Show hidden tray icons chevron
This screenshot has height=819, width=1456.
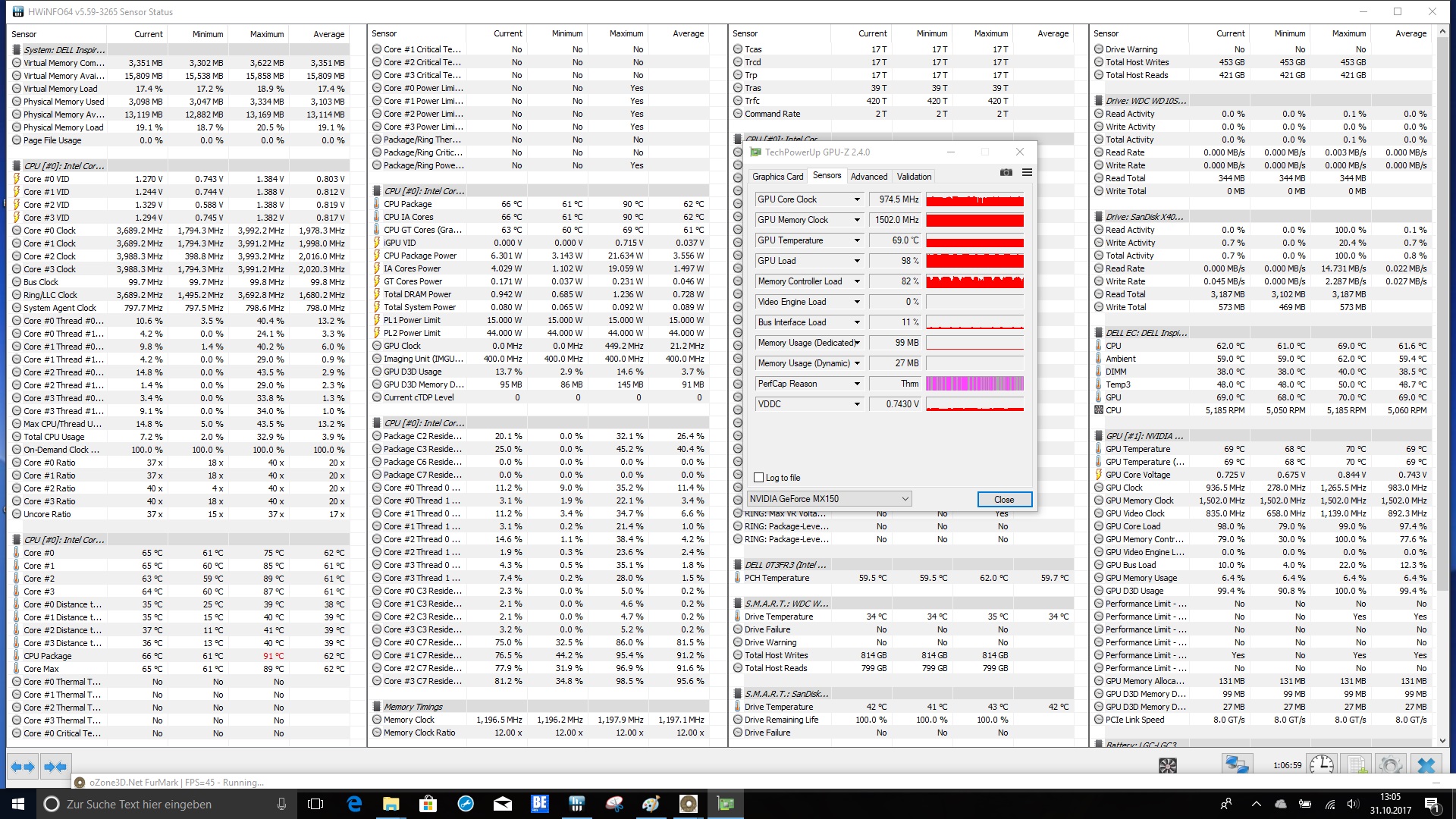click(1257, 804)
